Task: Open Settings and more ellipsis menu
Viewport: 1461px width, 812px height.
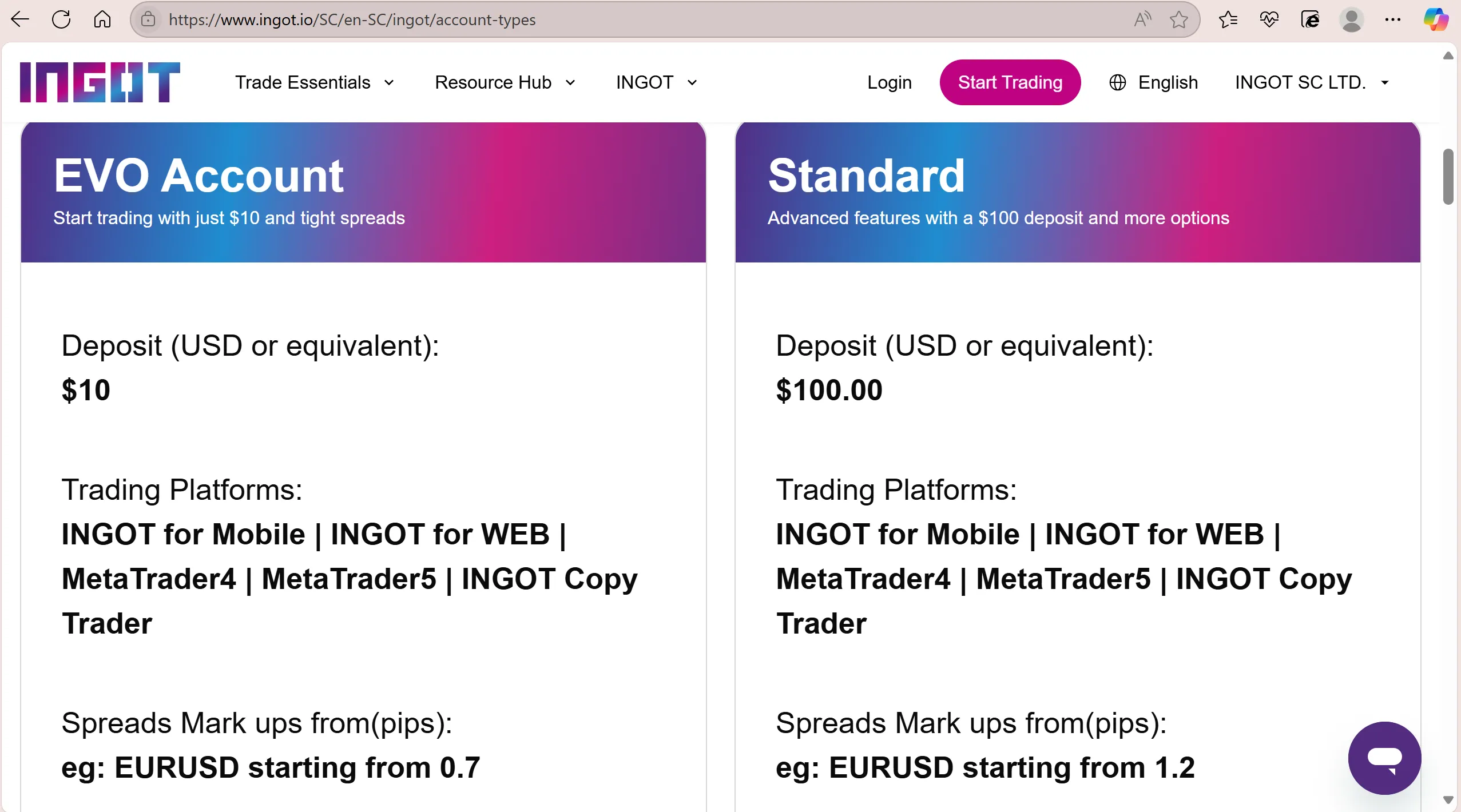Action: (1392, 19)
